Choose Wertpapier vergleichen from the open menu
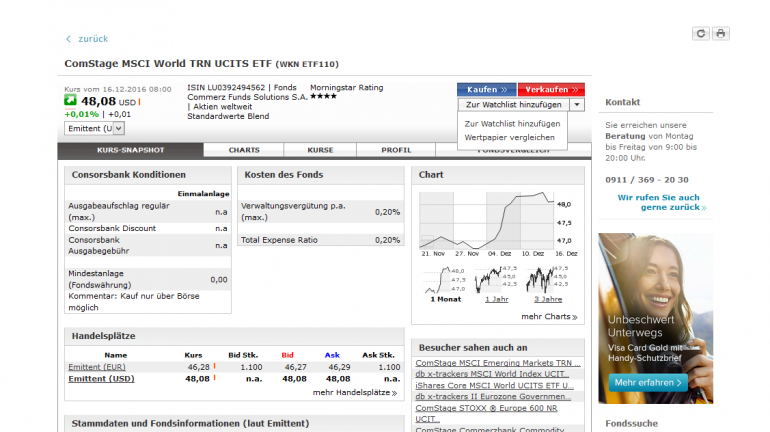 [x=509, y=137]
